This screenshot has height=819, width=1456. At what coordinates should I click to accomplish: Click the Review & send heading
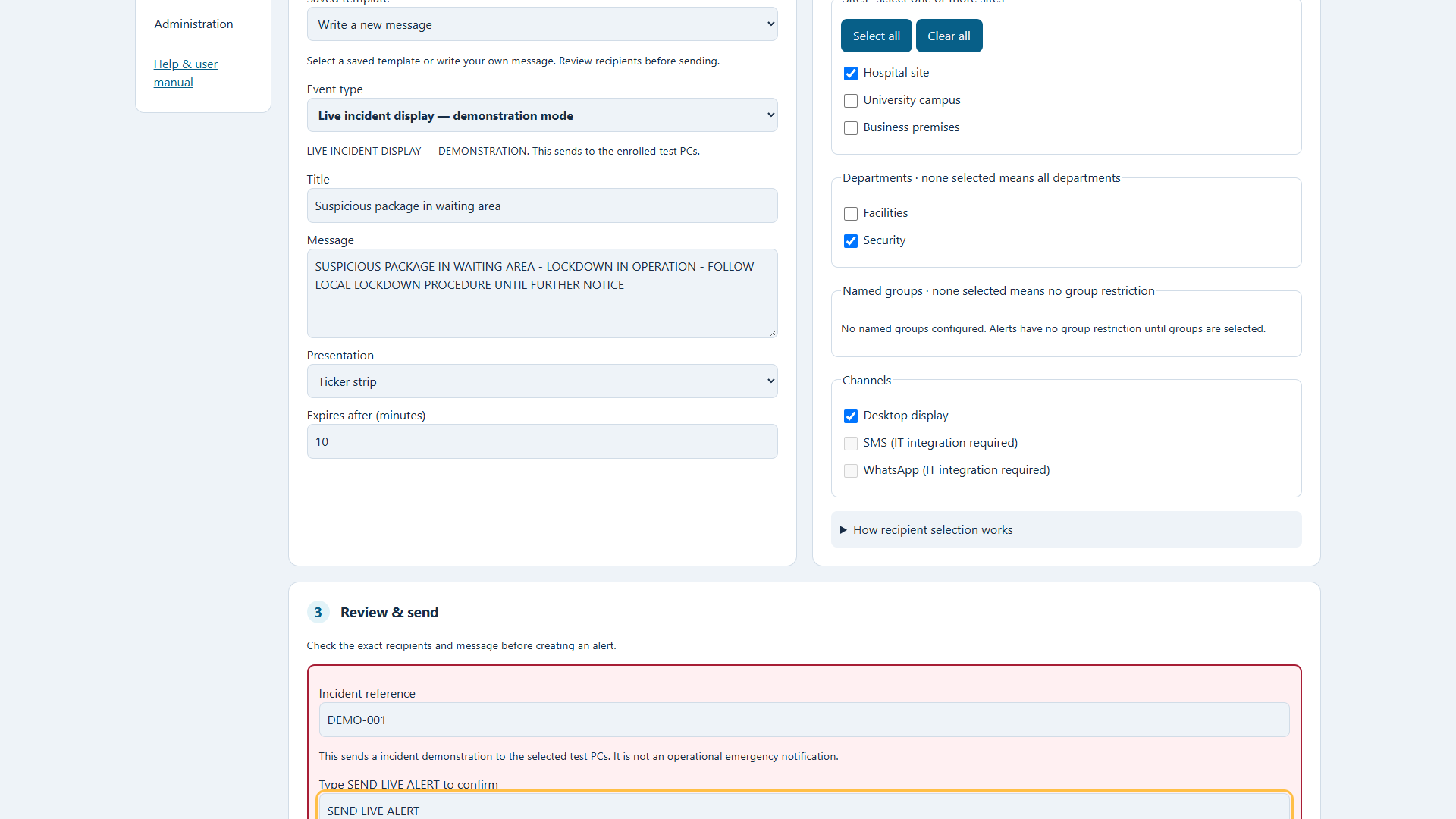[389, 612]
